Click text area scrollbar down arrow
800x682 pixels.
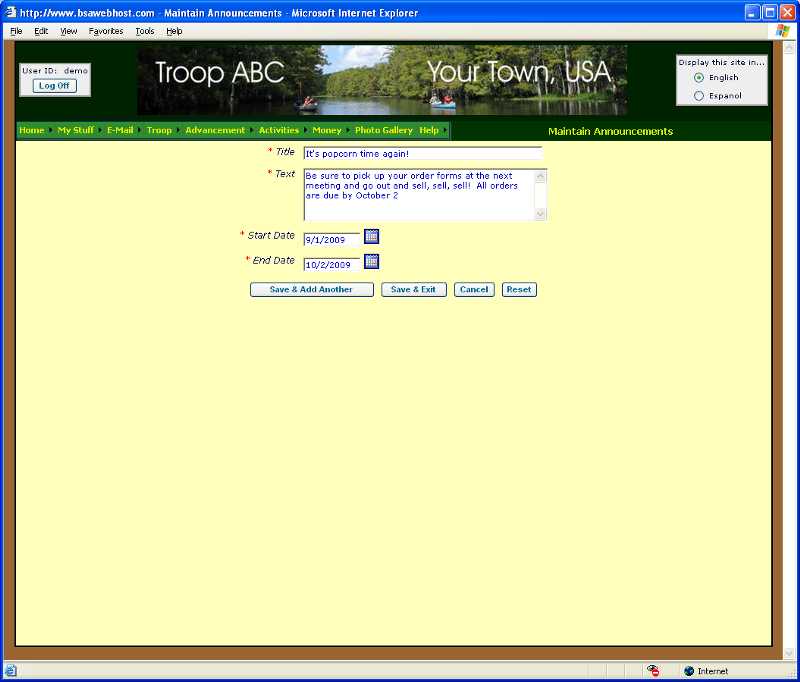pyautogui.click(x=540, y=214)
